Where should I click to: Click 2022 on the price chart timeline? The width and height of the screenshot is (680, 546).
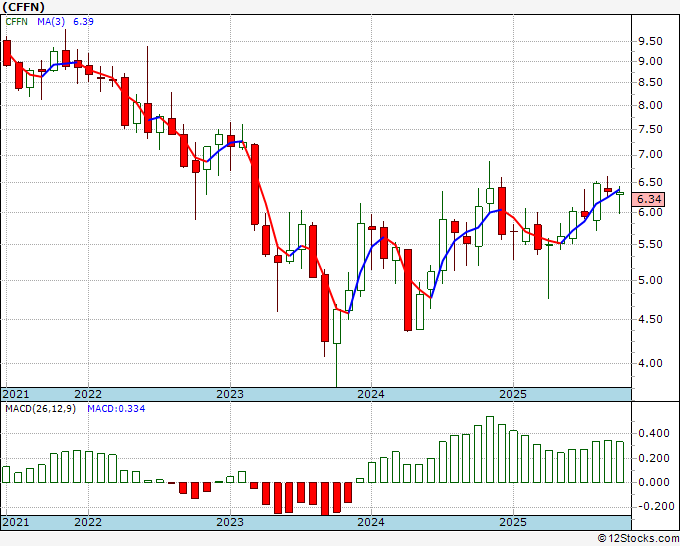click(x=88, y=394)
